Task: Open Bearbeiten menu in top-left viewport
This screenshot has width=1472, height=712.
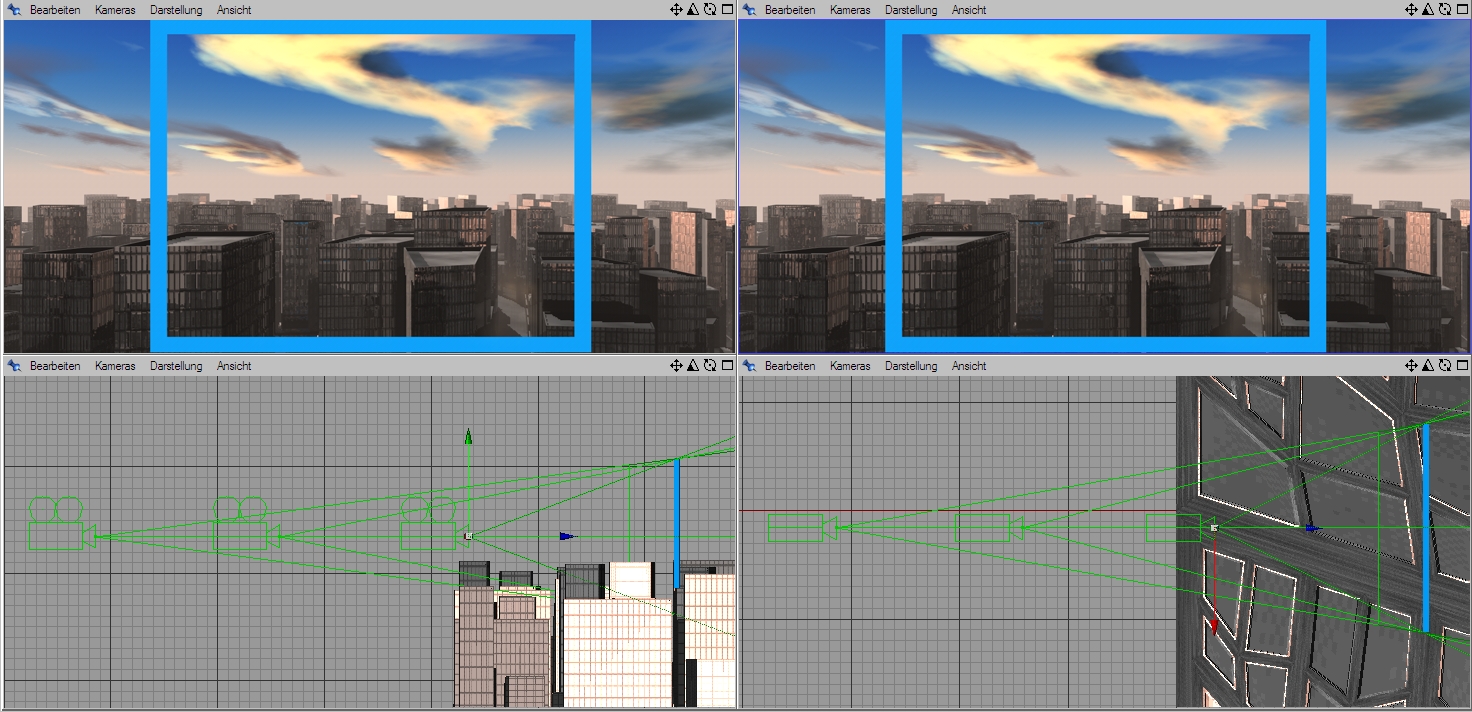Action: (55, 10)
